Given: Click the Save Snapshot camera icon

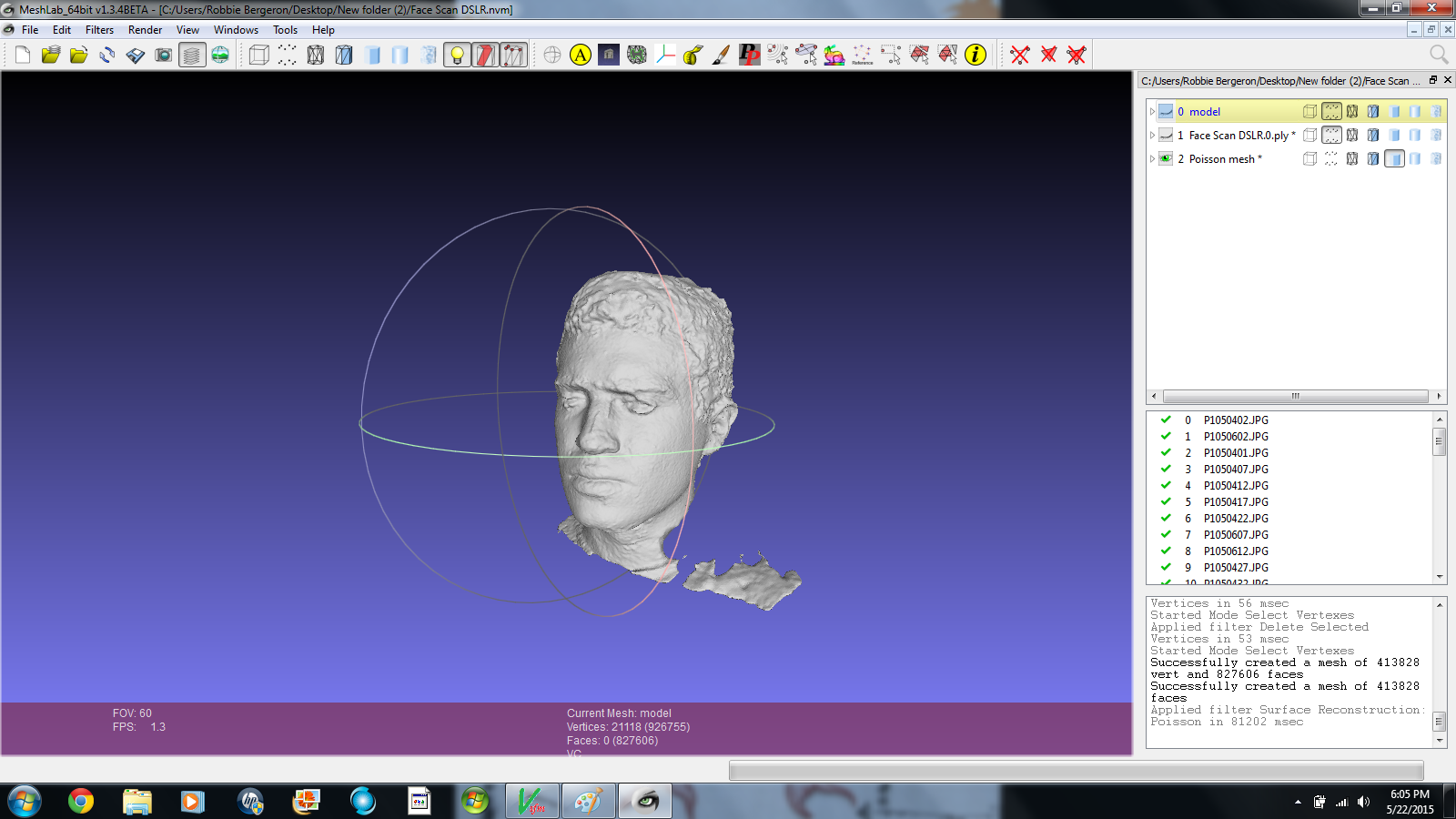Looking at the screenshot, I should coord(164,56).
